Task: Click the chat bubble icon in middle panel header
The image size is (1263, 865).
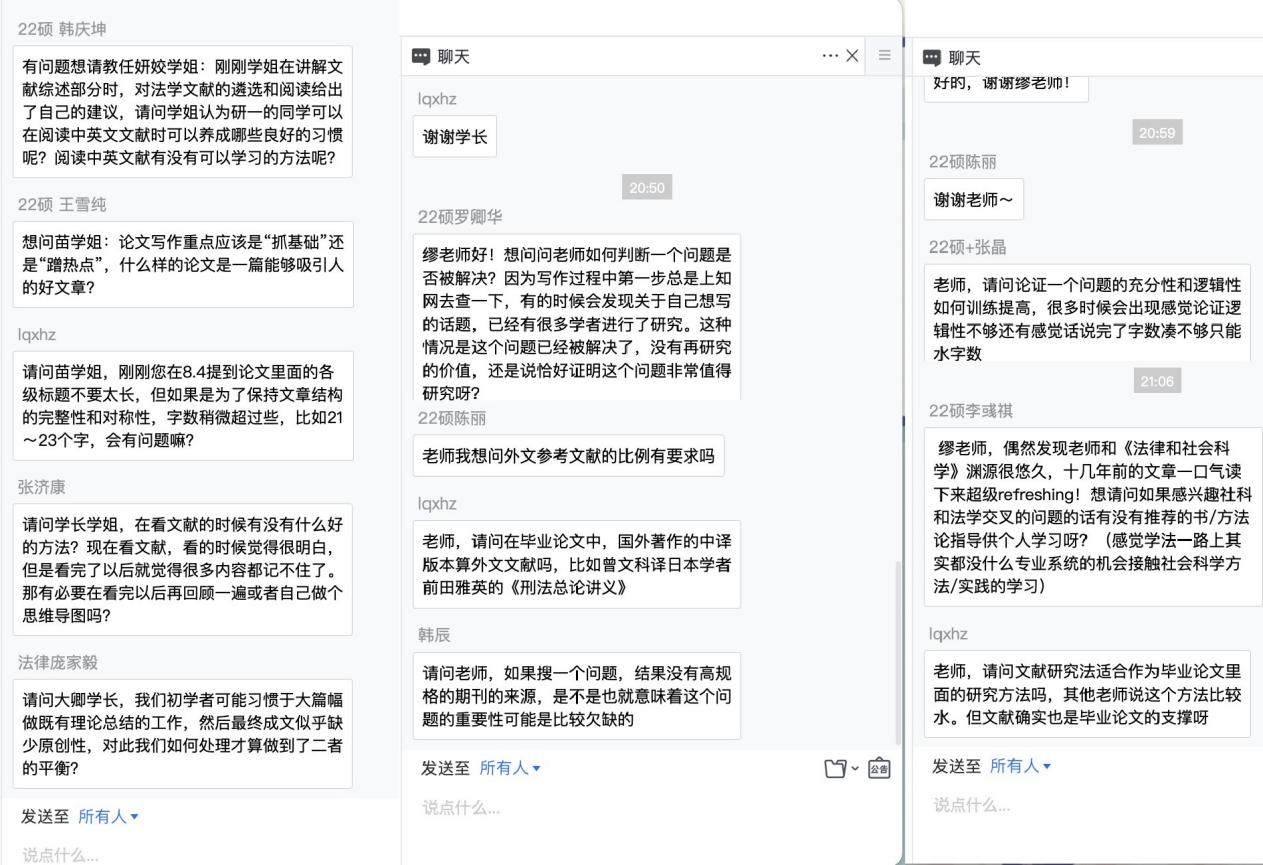Action: pyautogui.click(x=421, y=58)
